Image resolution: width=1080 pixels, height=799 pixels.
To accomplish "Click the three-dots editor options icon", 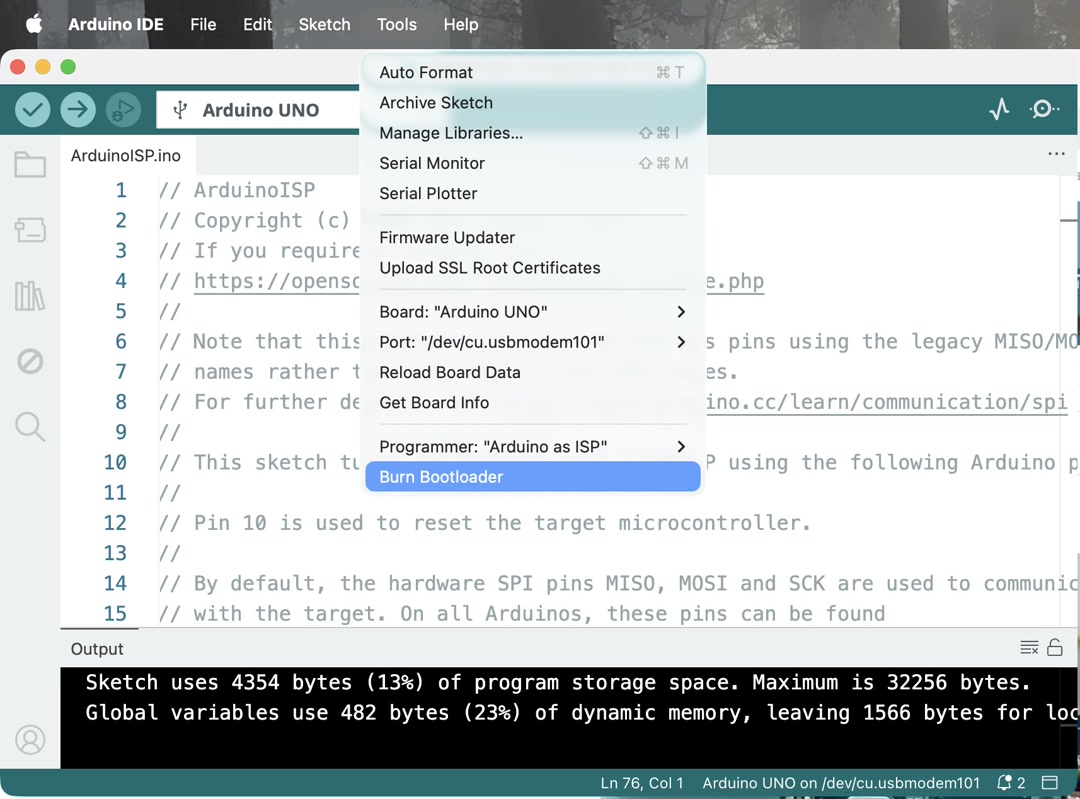I will pos(1057,154).
